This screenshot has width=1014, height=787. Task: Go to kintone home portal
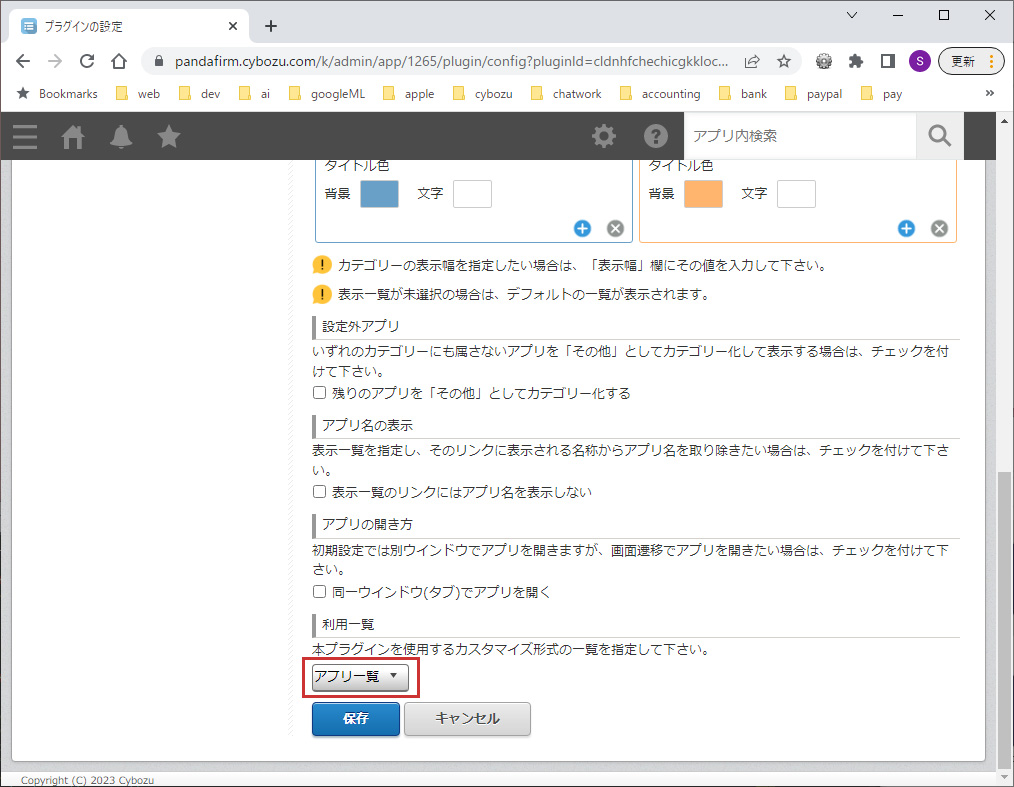(73, 137)
